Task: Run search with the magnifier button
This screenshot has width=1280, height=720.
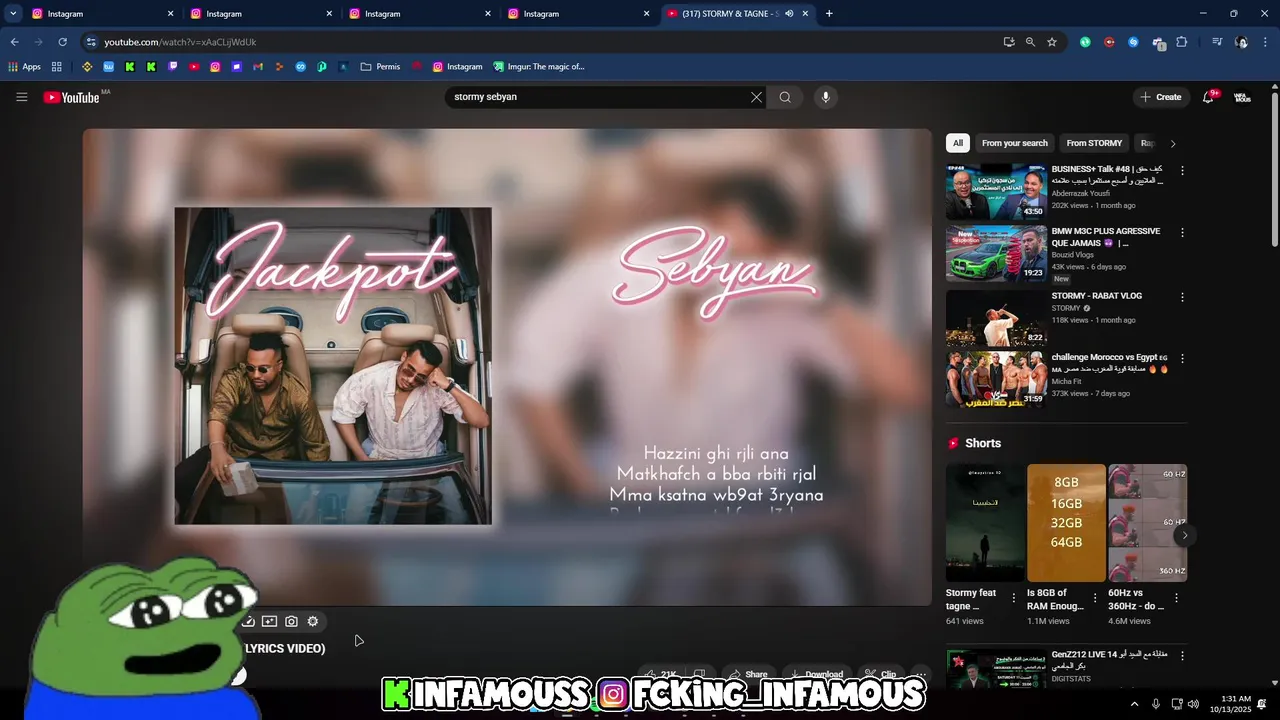Action: click(785, 97)
